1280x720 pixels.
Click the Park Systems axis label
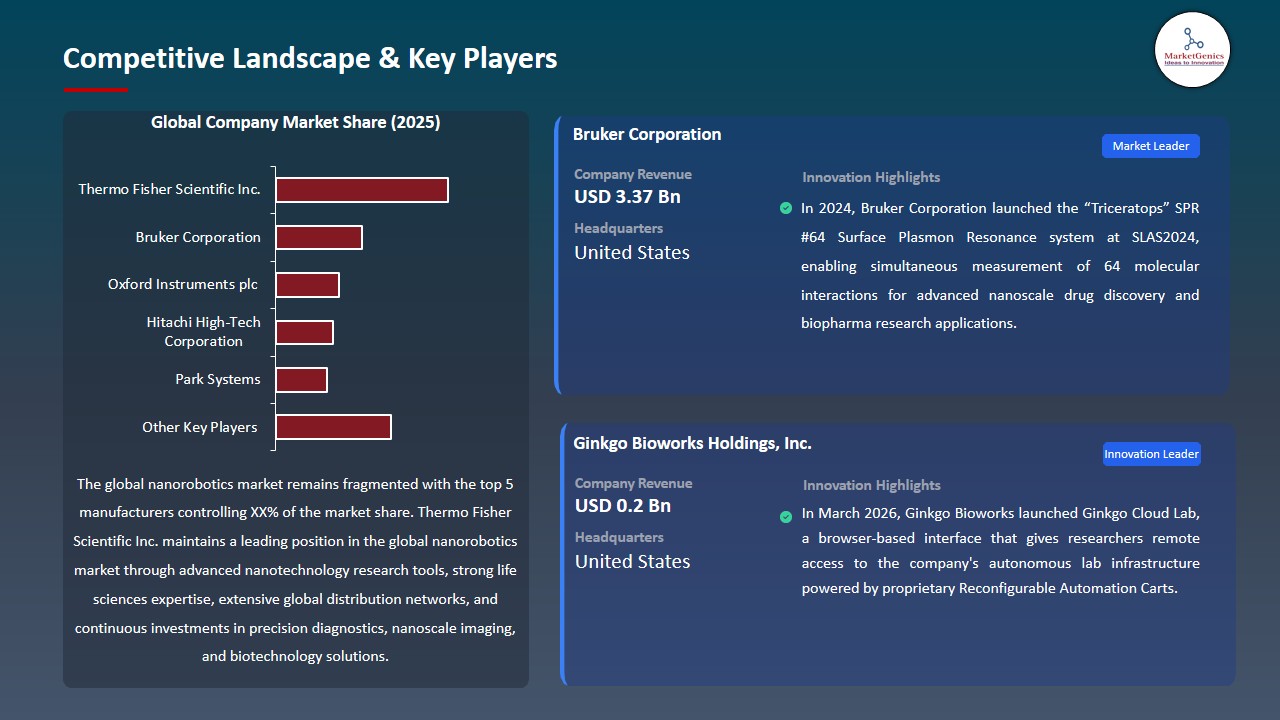point(218,379)
